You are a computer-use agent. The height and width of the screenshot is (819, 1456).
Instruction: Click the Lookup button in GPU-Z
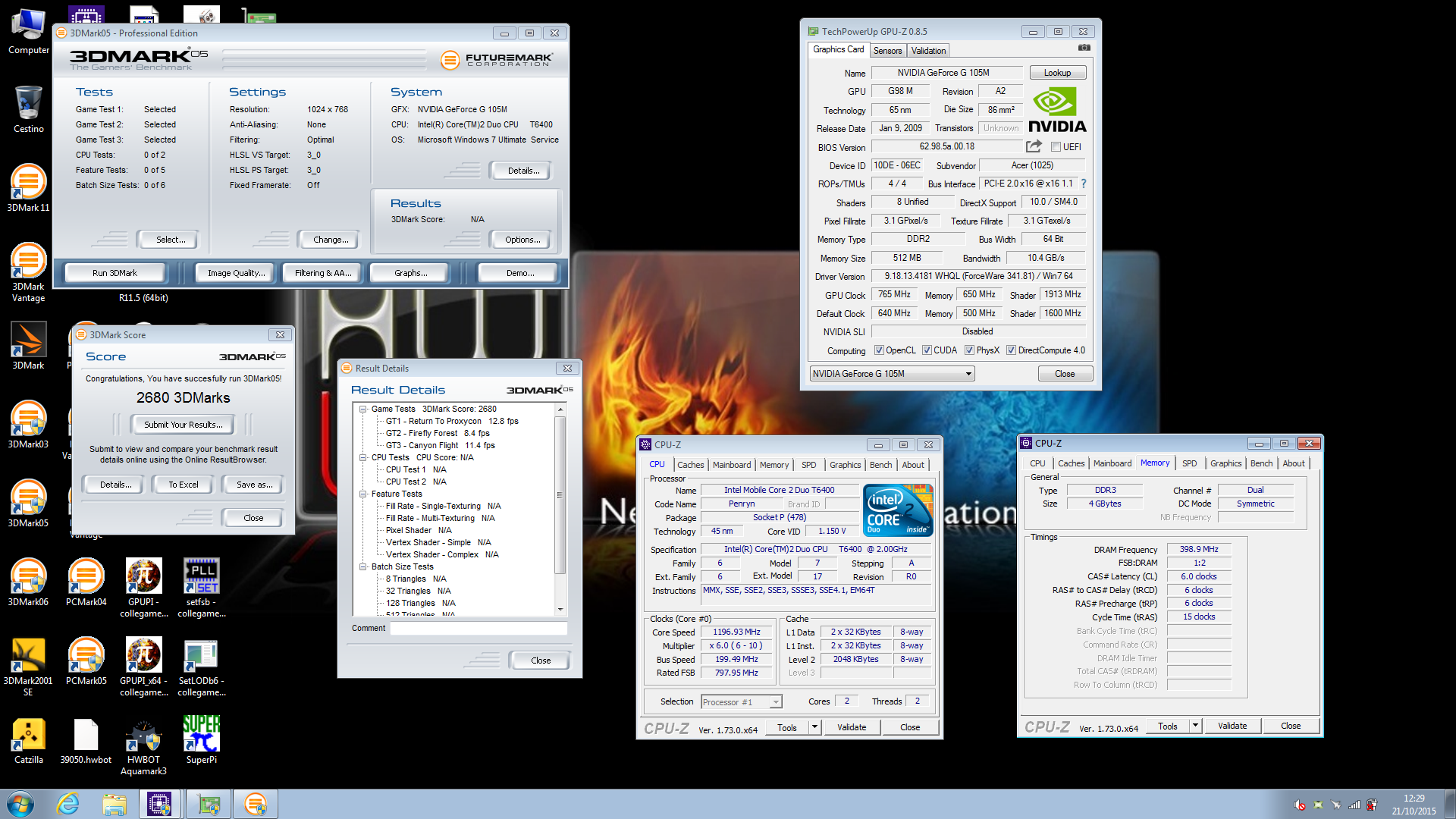click(1057, 73)
